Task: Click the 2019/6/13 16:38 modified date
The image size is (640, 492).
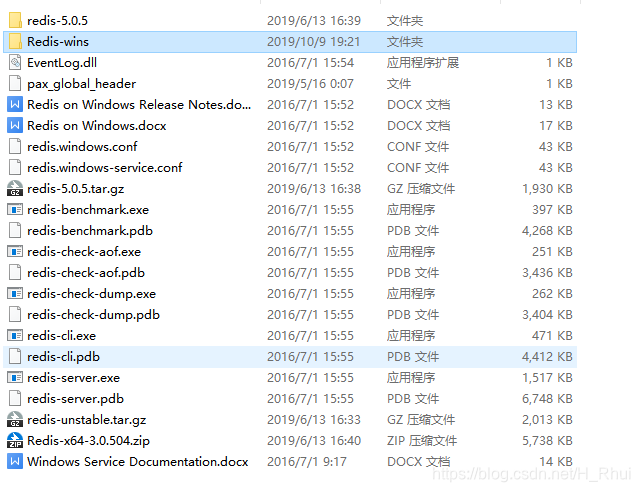Action: [x=314, y=188]
